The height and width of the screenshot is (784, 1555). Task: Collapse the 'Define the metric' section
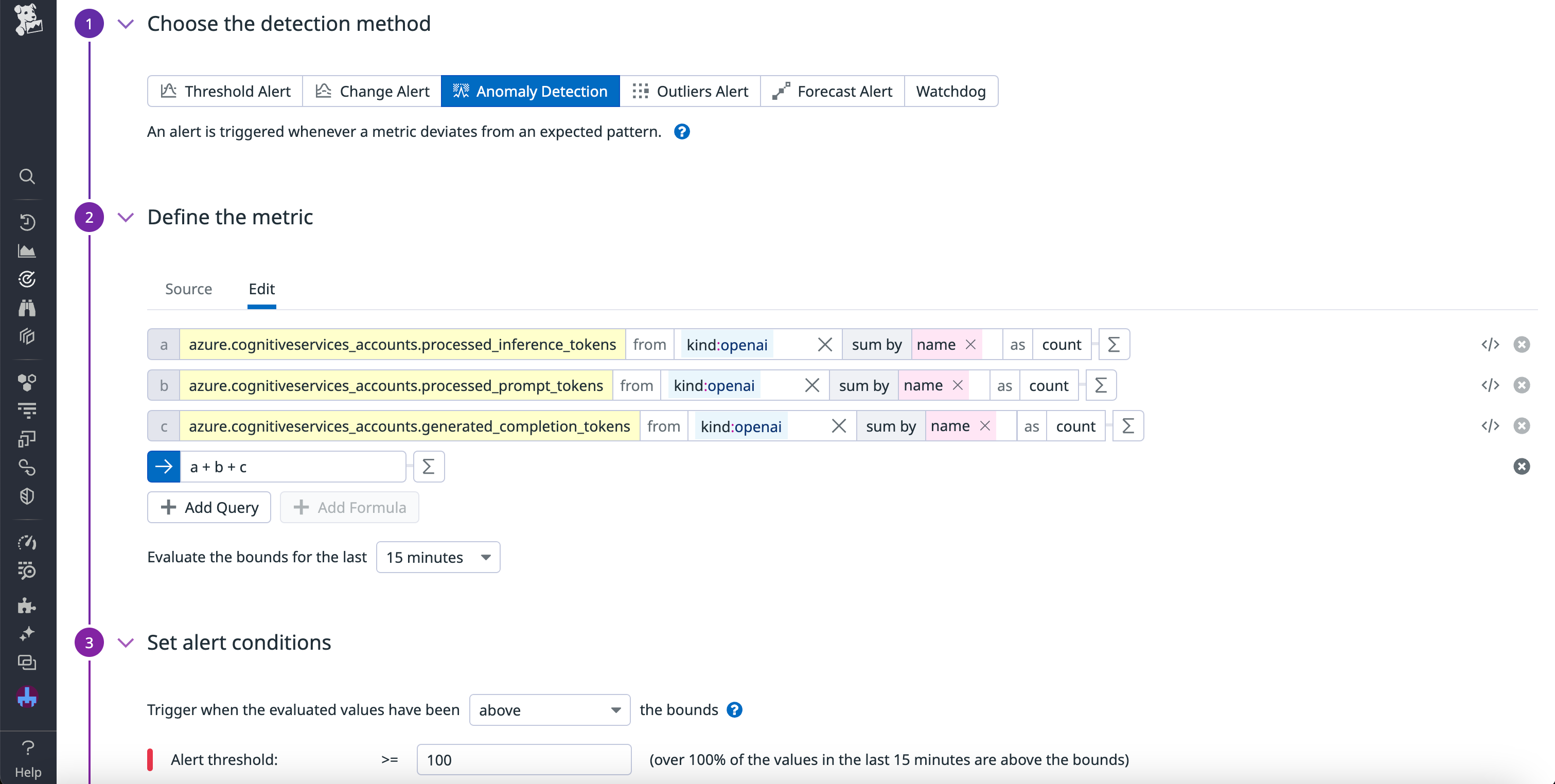tap(125, 217)
